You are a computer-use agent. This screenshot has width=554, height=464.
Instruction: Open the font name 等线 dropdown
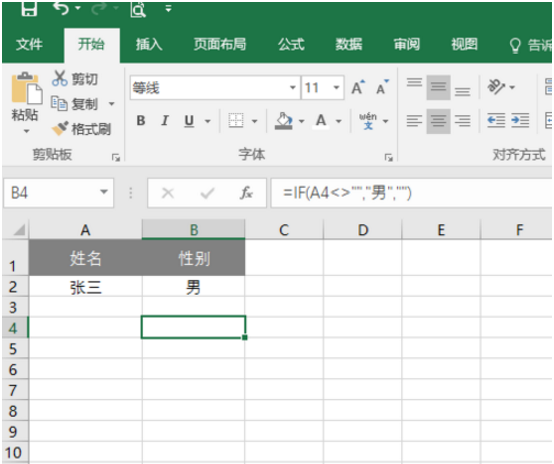pos(293,87)
